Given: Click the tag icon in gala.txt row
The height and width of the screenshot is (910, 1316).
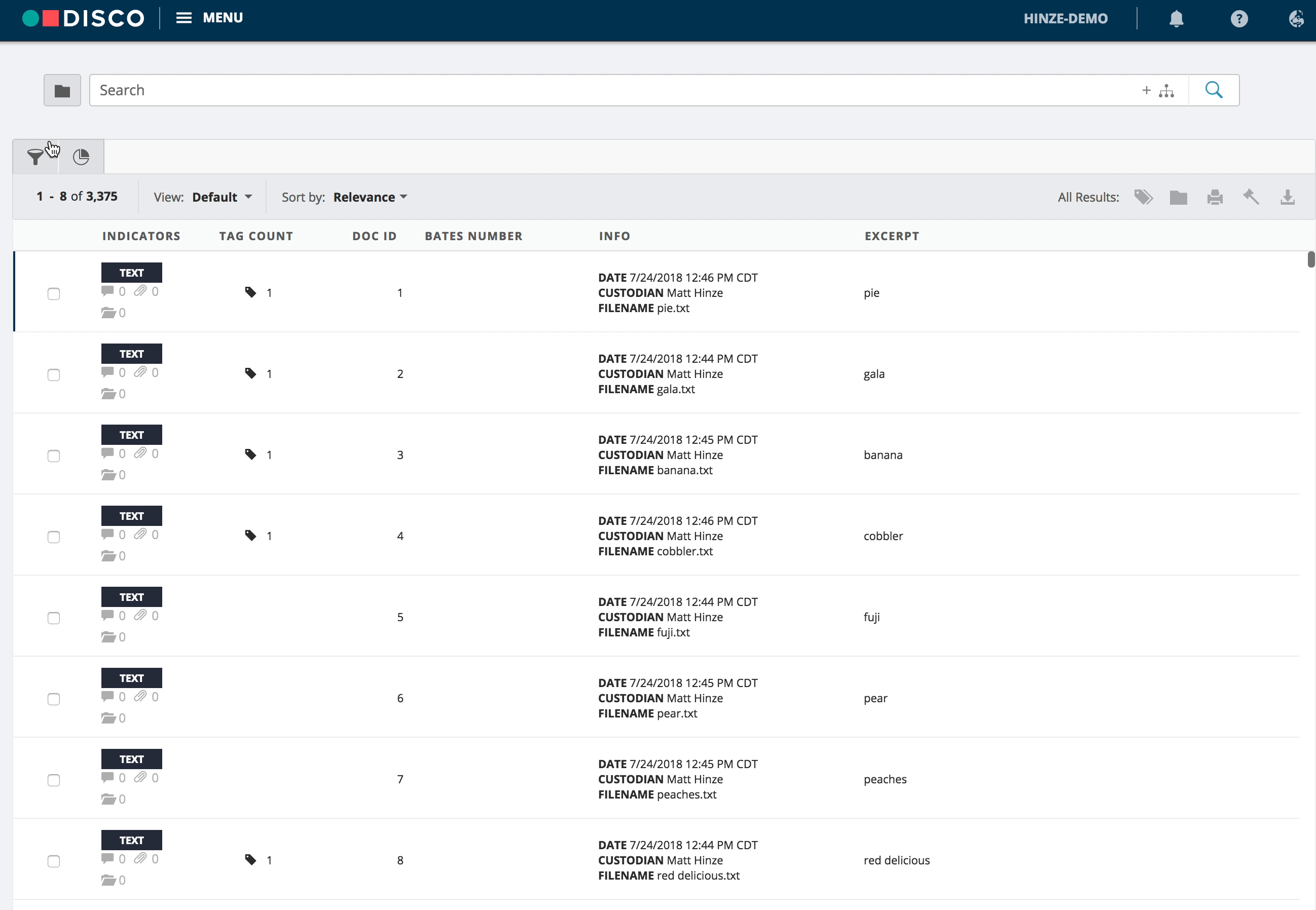Looking at the screenshot, I should coord(250,373).
